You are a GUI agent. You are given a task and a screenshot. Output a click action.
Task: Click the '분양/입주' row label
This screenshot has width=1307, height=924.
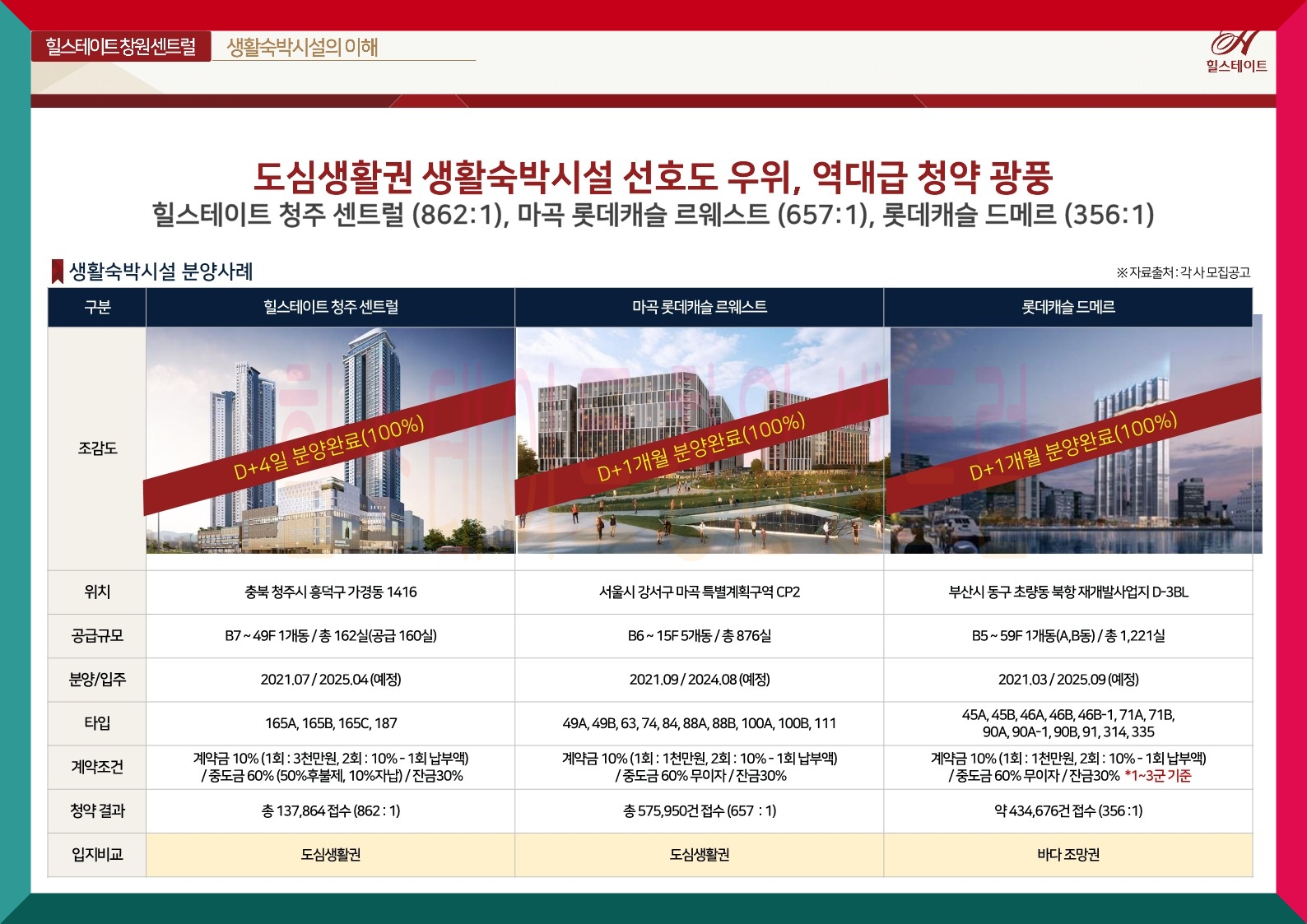pyautogui.click(x=97, y=679)
